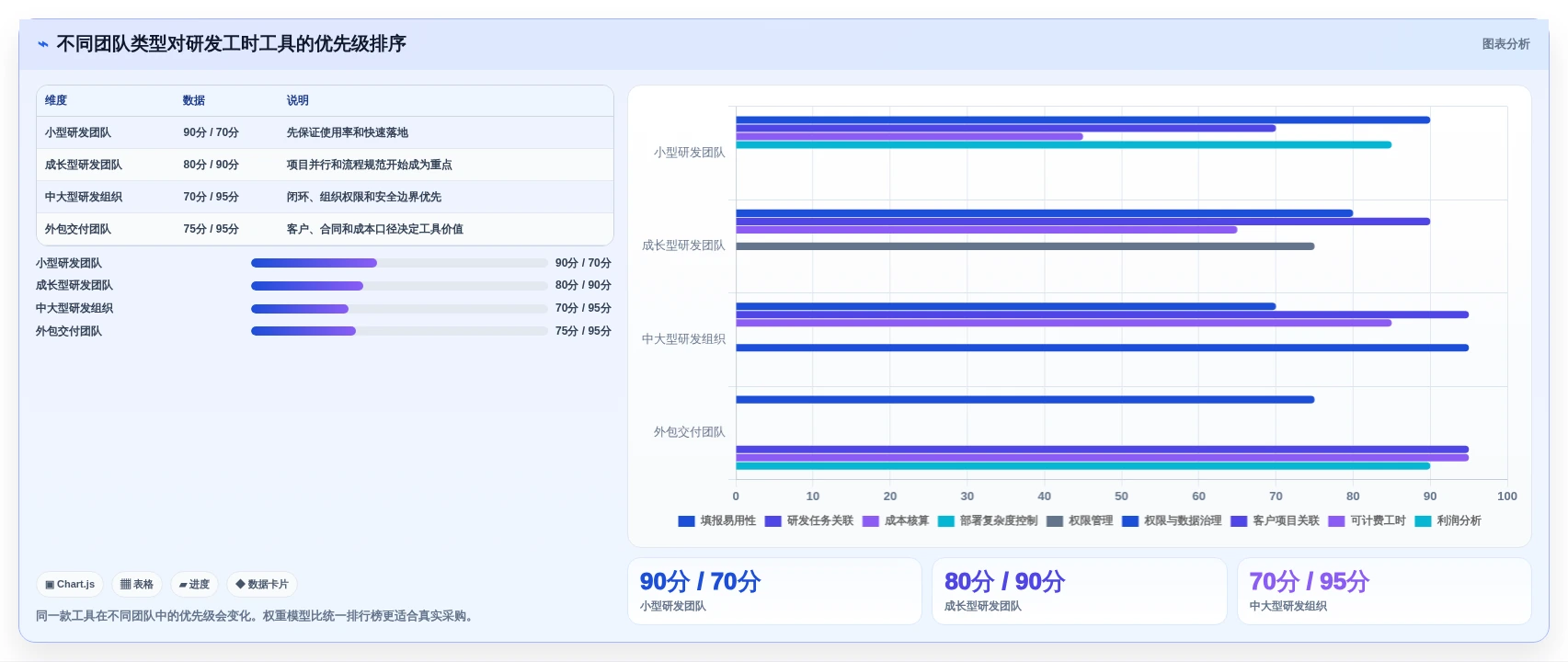
Task: Toggle the 研发任务关联 legend series
Action: (808, 520)
